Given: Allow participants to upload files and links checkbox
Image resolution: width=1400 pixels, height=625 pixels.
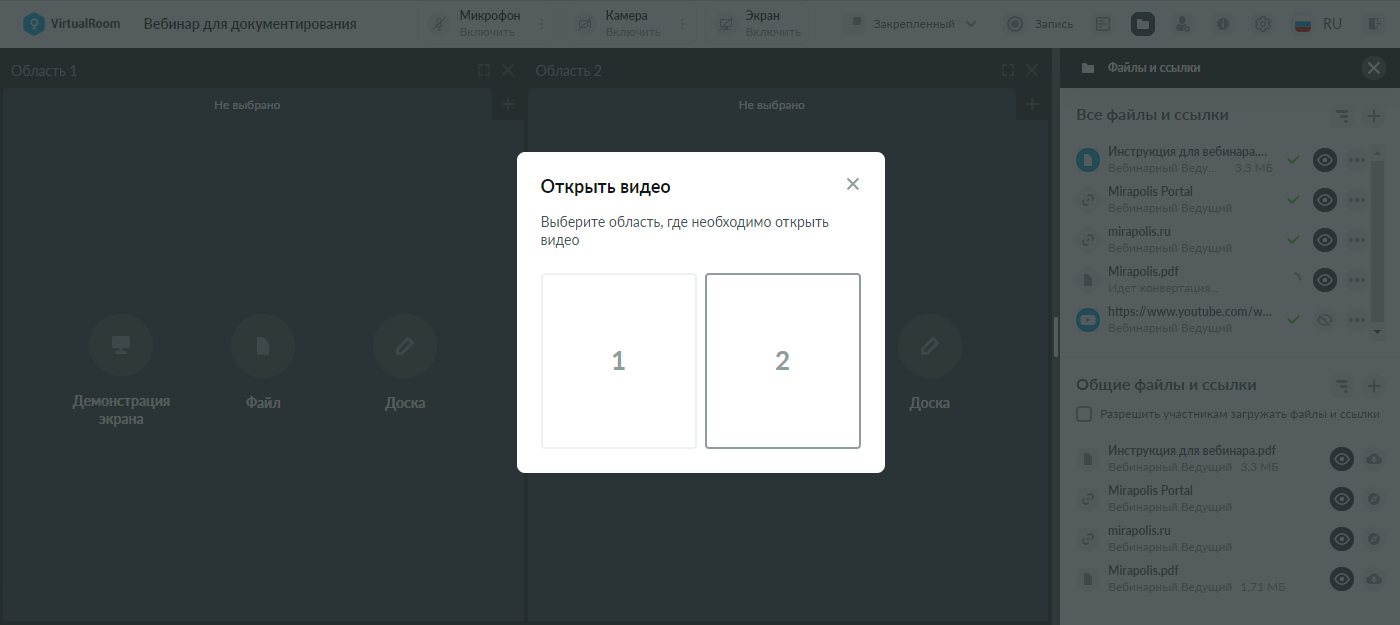Looking at the screenshot, I should (x=1084, y=414).
